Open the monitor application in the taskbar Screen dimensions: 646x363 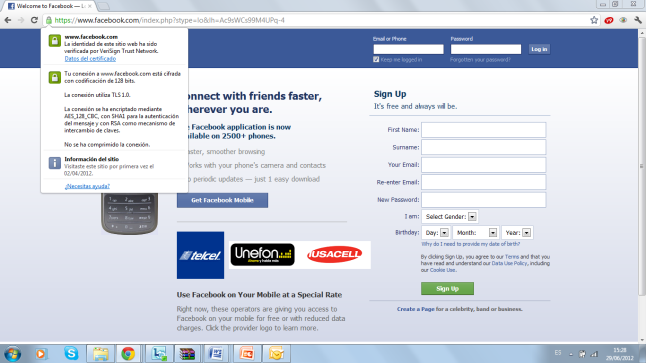coord(159,354)
